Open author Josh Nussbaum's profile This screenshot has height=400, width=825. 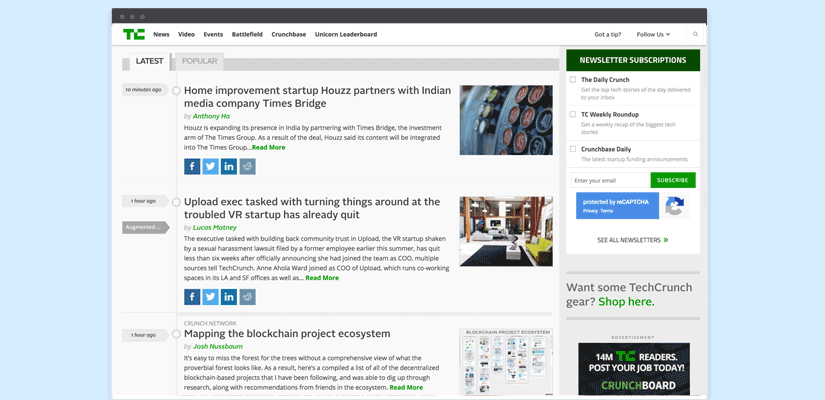217,347
